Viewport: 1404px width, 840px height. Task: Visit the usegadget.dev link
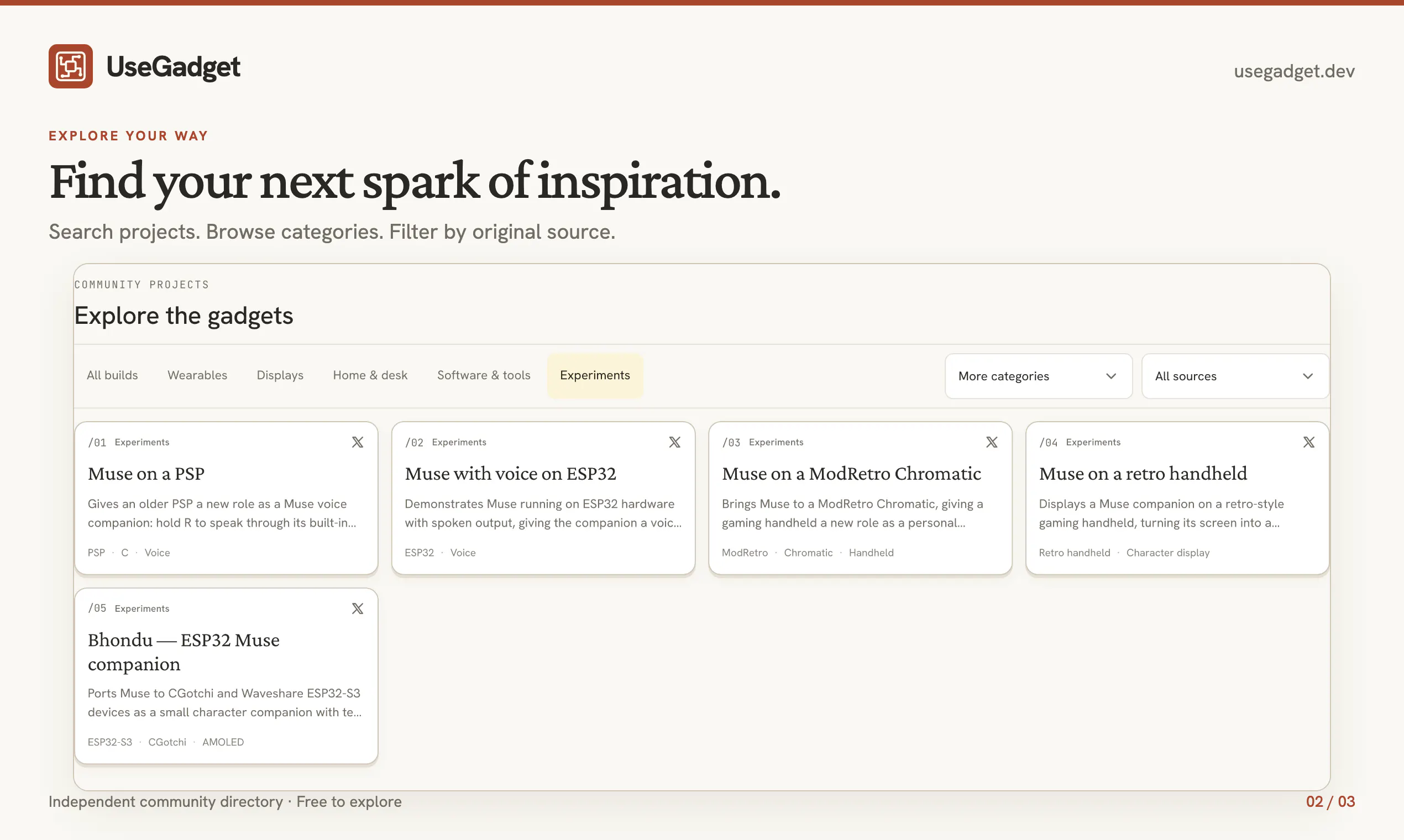click(x=1294, y=71)
